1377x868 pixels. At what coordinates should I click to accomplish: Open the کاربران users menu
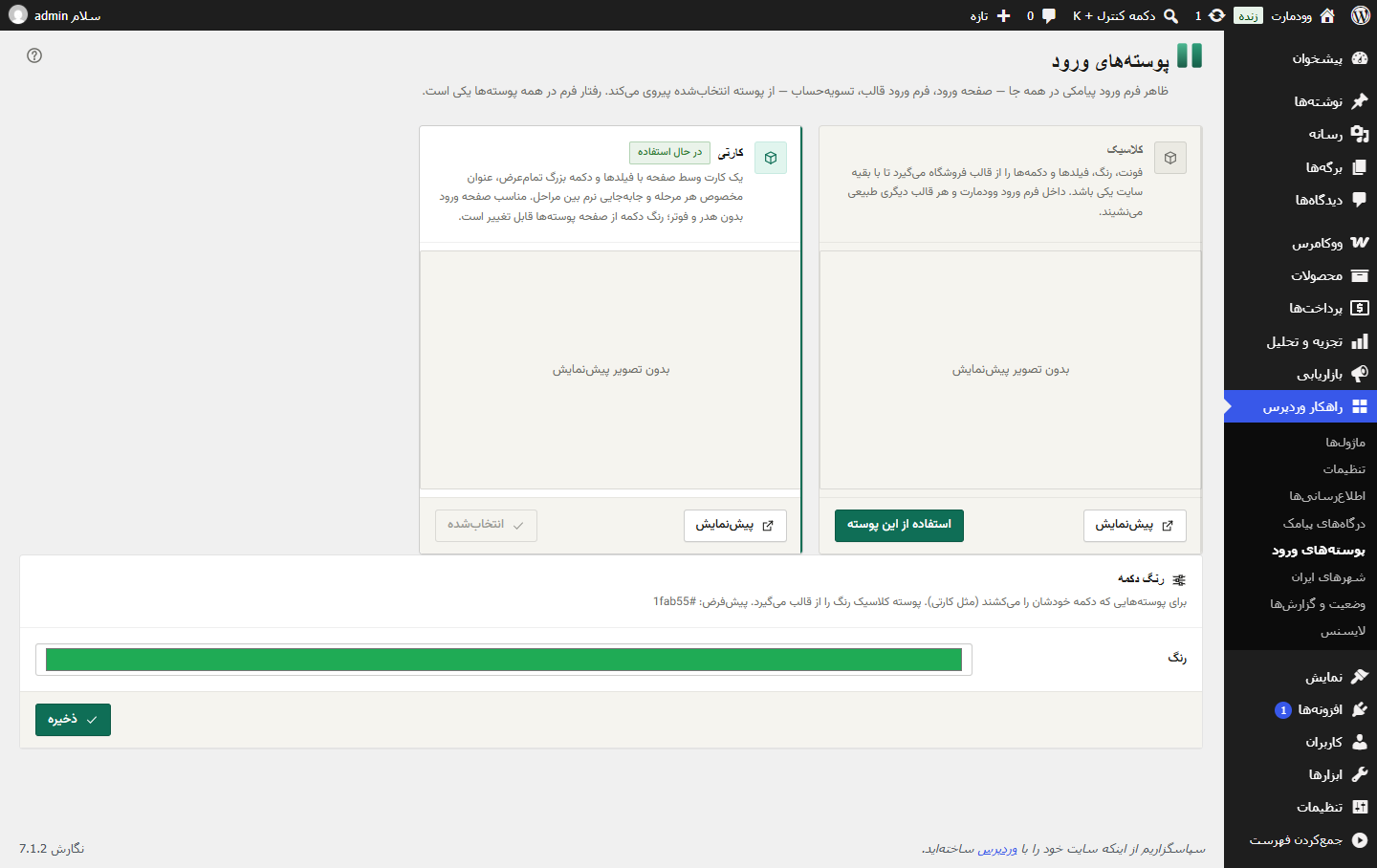click(x=1300, y=742)
